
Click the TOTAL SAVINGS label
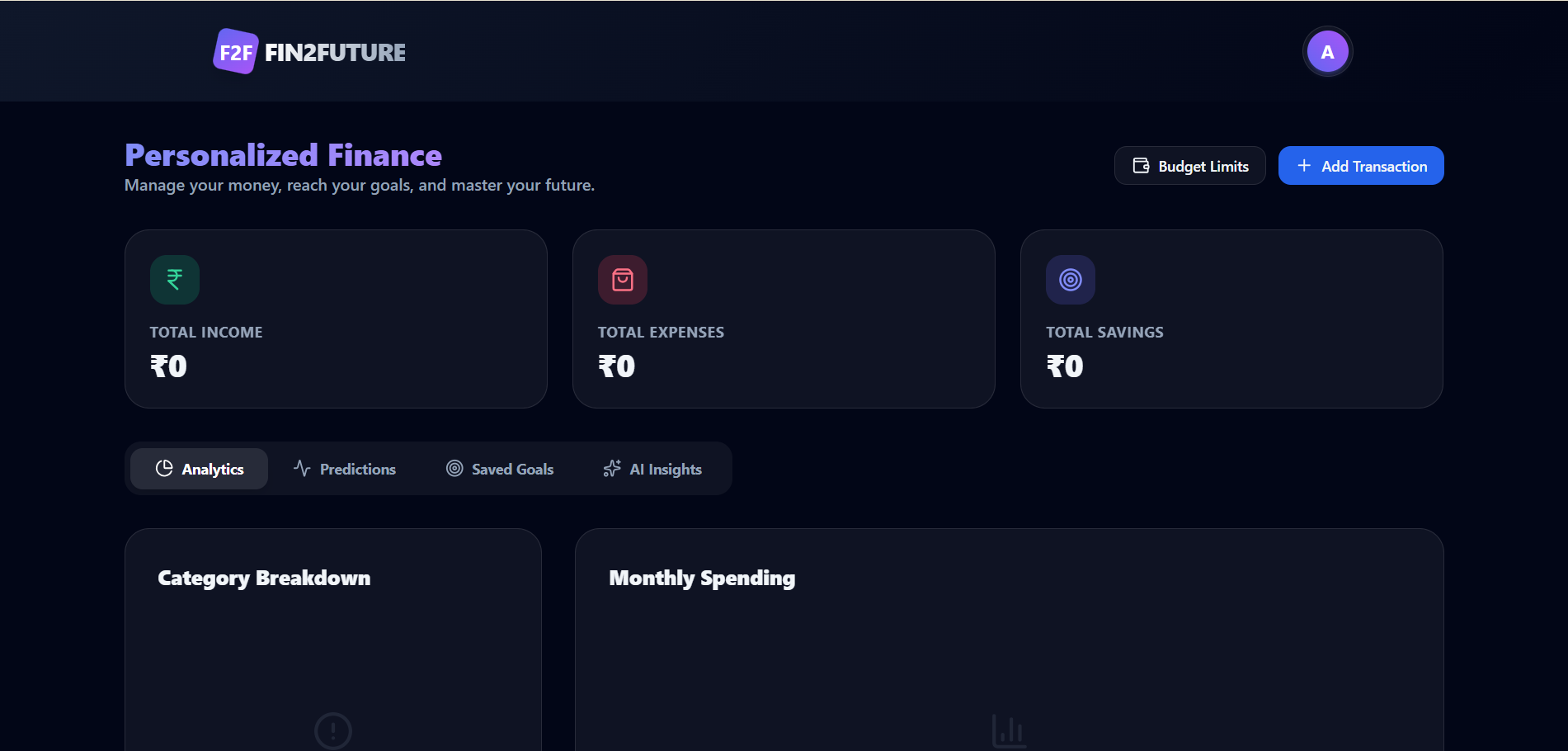click(x=1104, y=333)
